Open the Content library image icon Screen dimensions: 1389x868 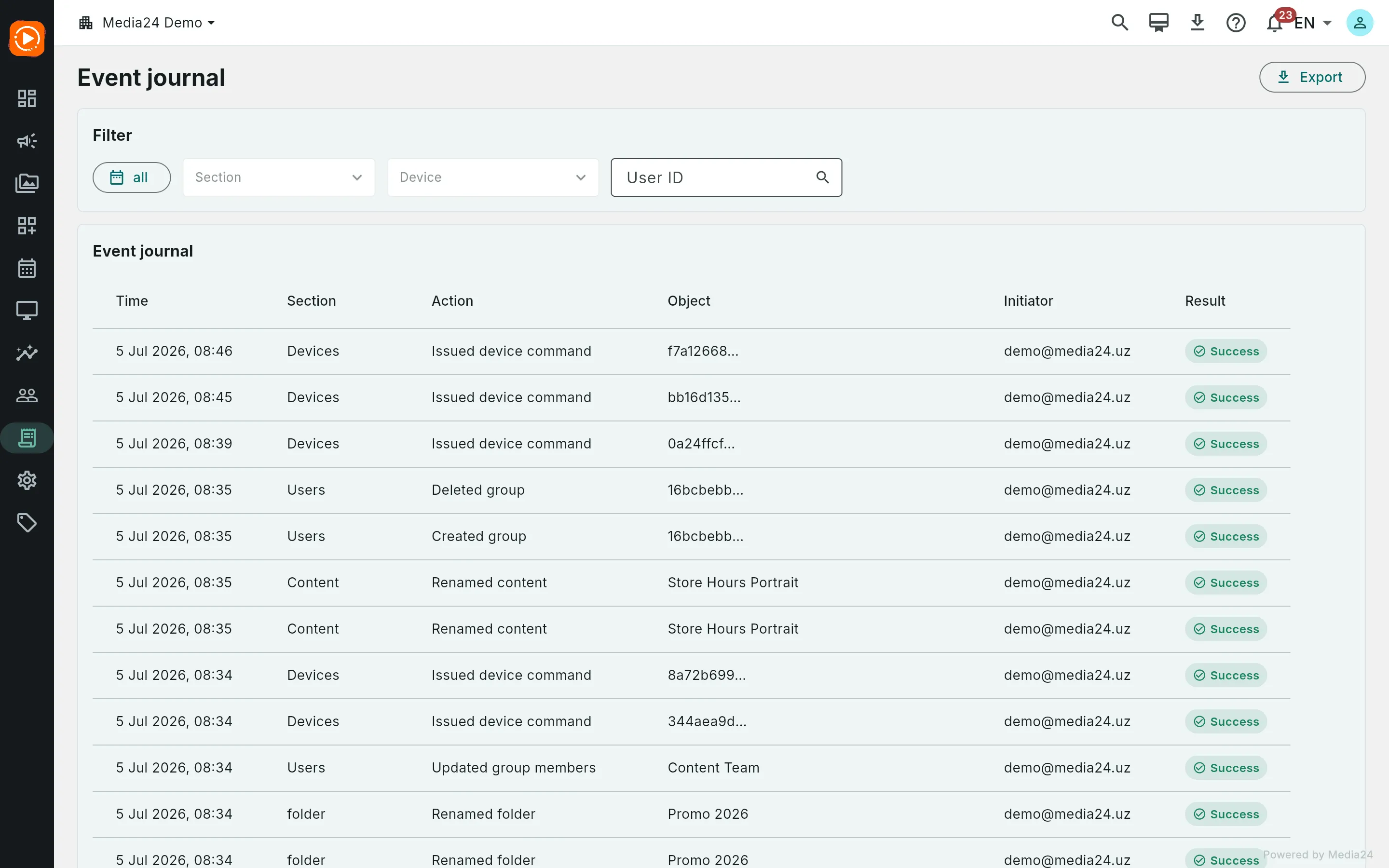click(x=27, y=183)
